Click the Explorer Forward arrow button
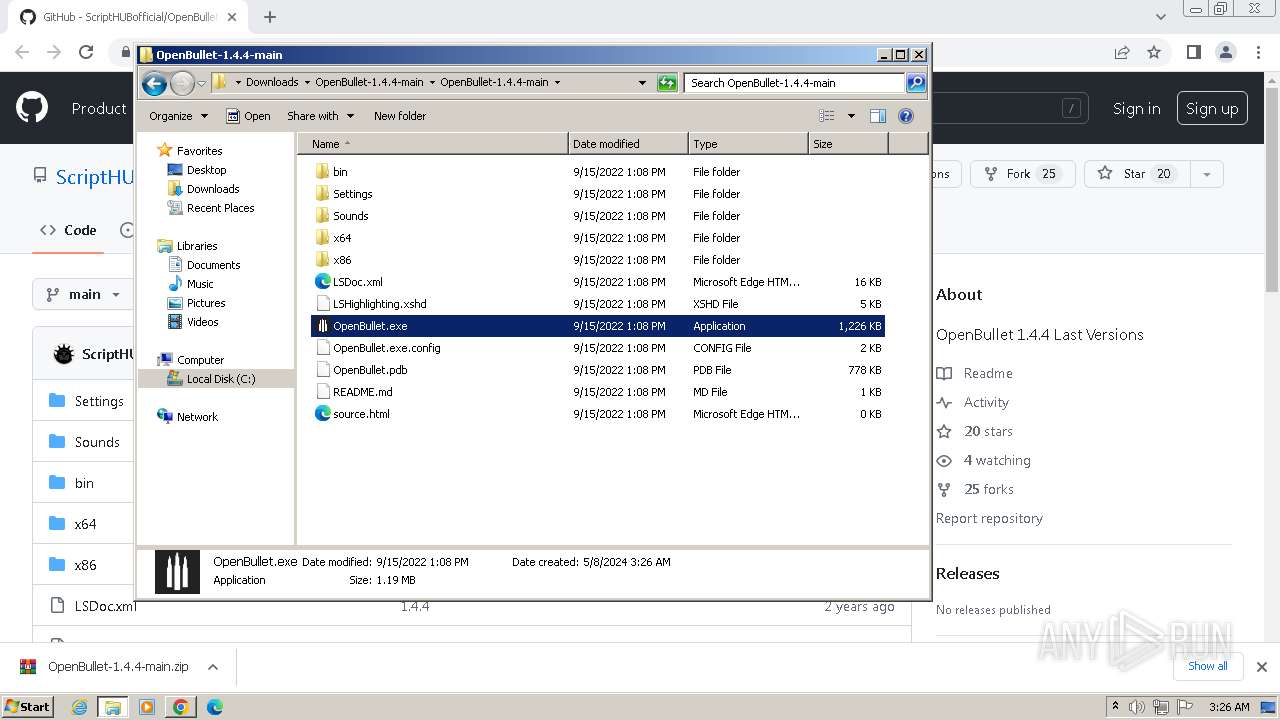This screenshot has height=720, width=1280. click(182, 83)
